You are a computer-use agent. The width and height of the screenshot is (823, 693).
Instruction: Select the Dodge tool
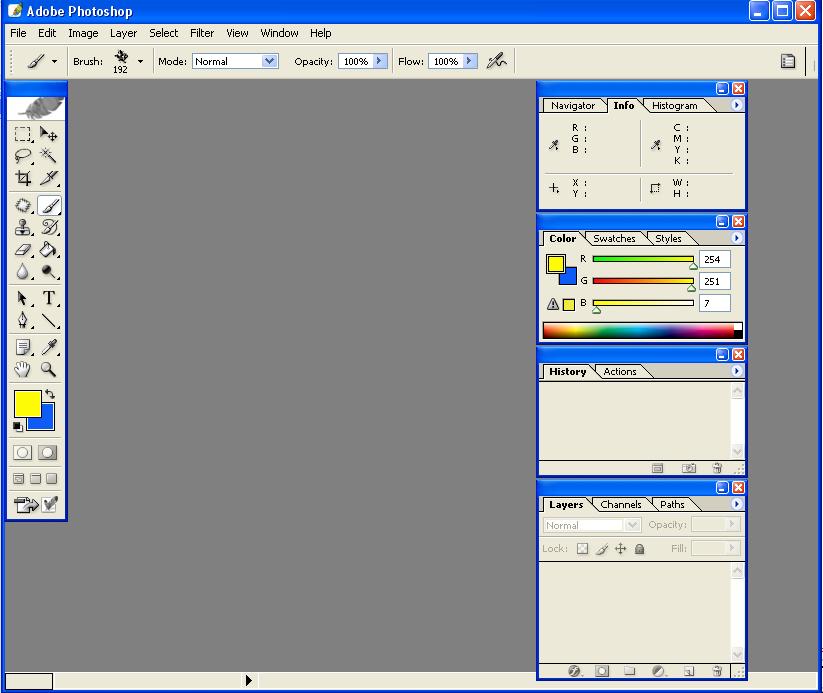[x=48, y=271]
